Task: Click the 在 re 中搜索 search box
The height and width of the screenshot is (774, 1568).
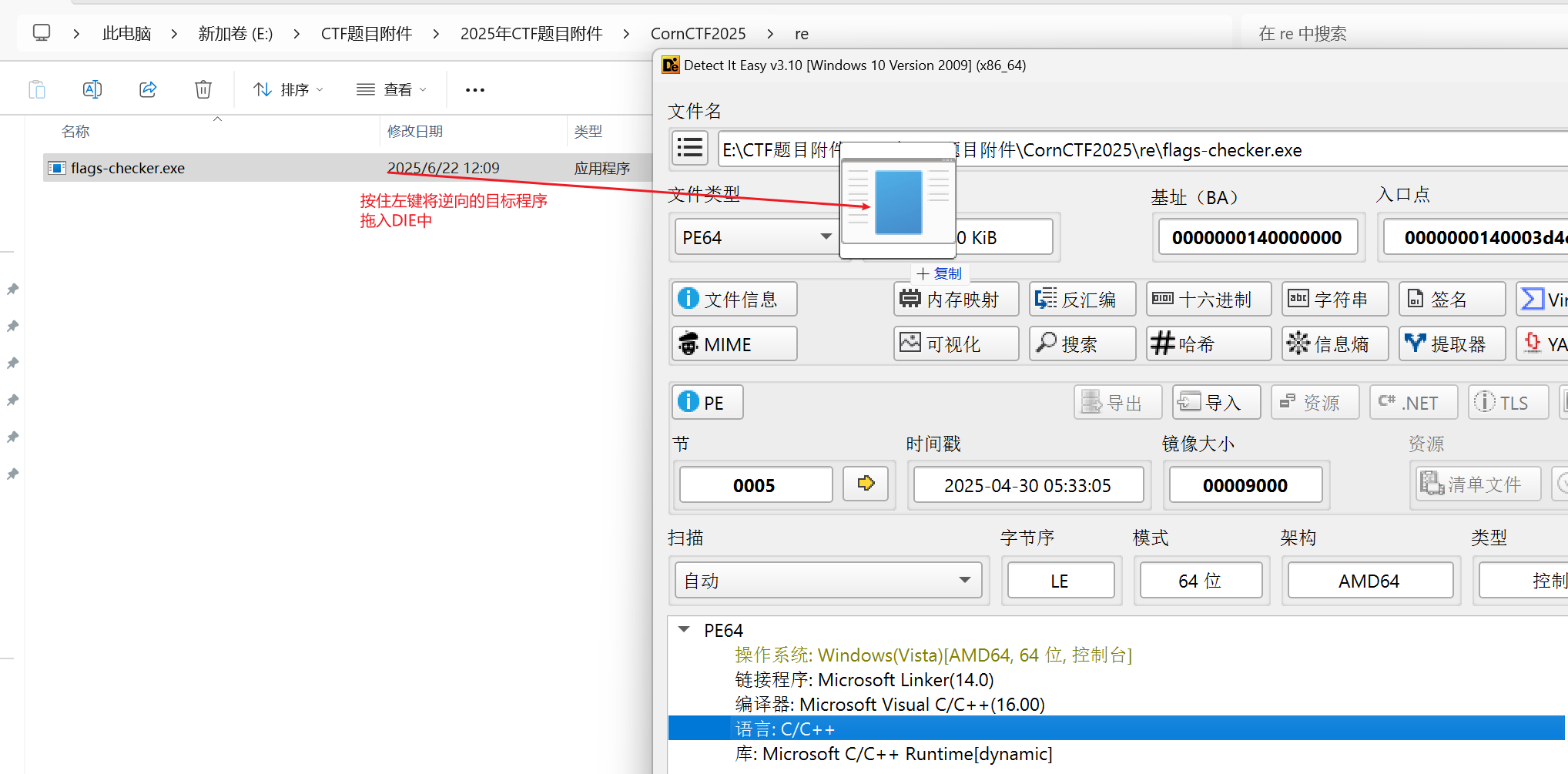Action: 1405,33
